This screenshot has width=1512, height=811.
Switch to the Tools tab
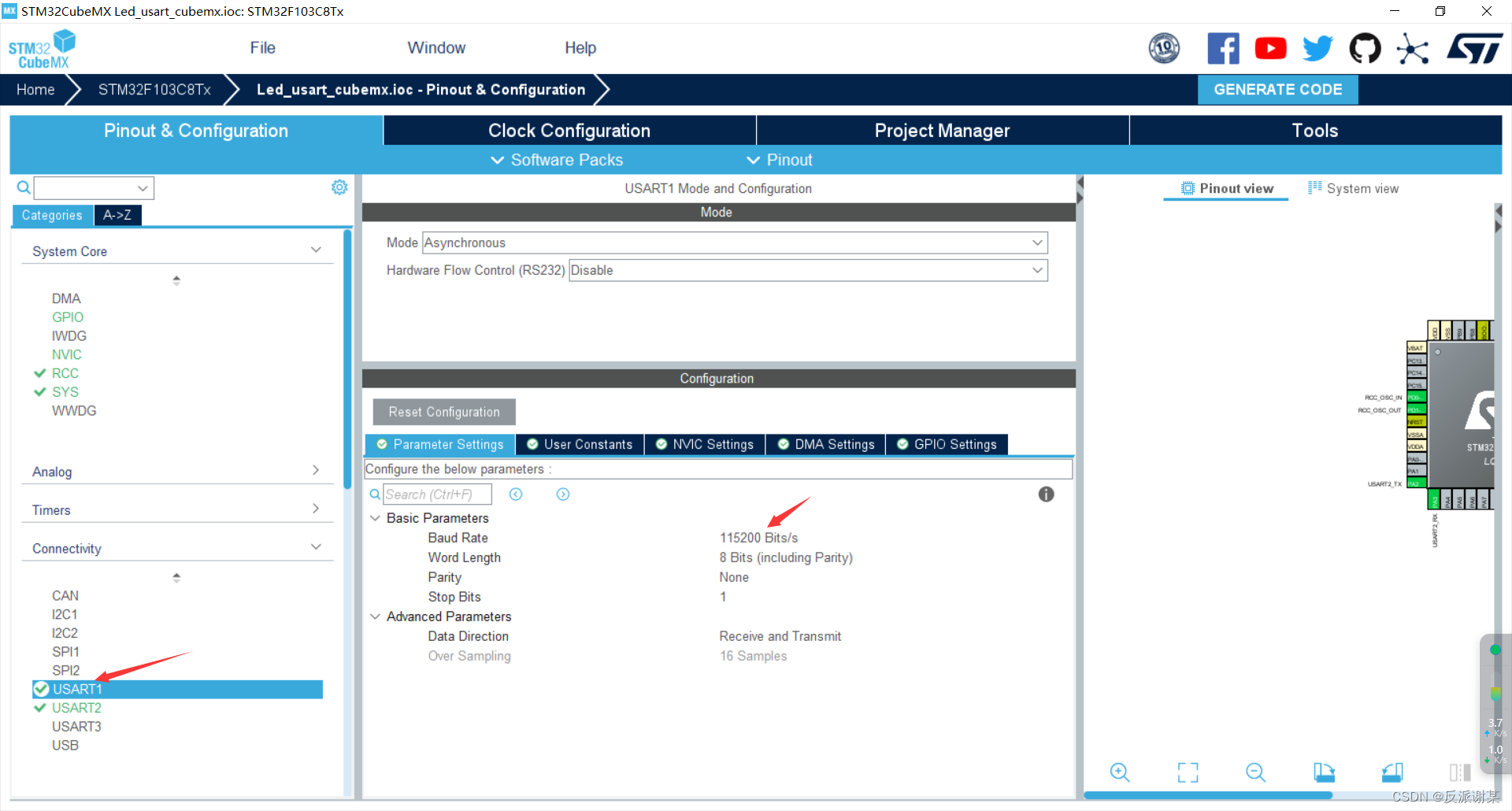pyautogui.click(x=1315, y=131)
